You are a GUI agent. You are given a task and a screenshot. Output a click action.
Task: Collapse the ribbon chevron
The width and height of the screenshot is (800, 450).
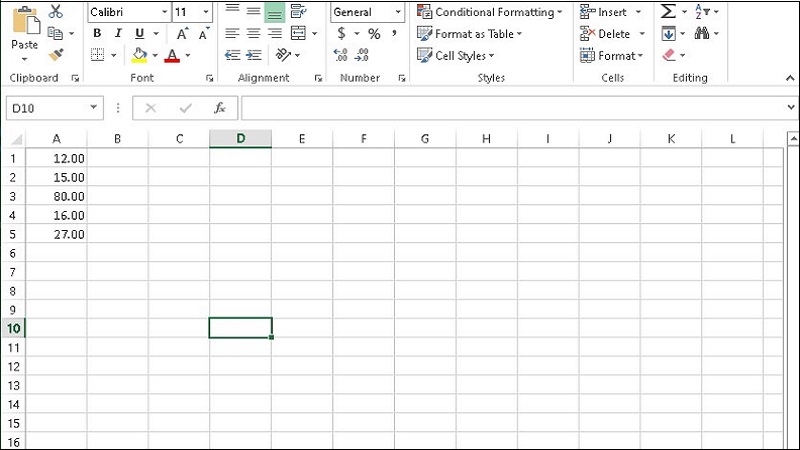tap(790, 78)
